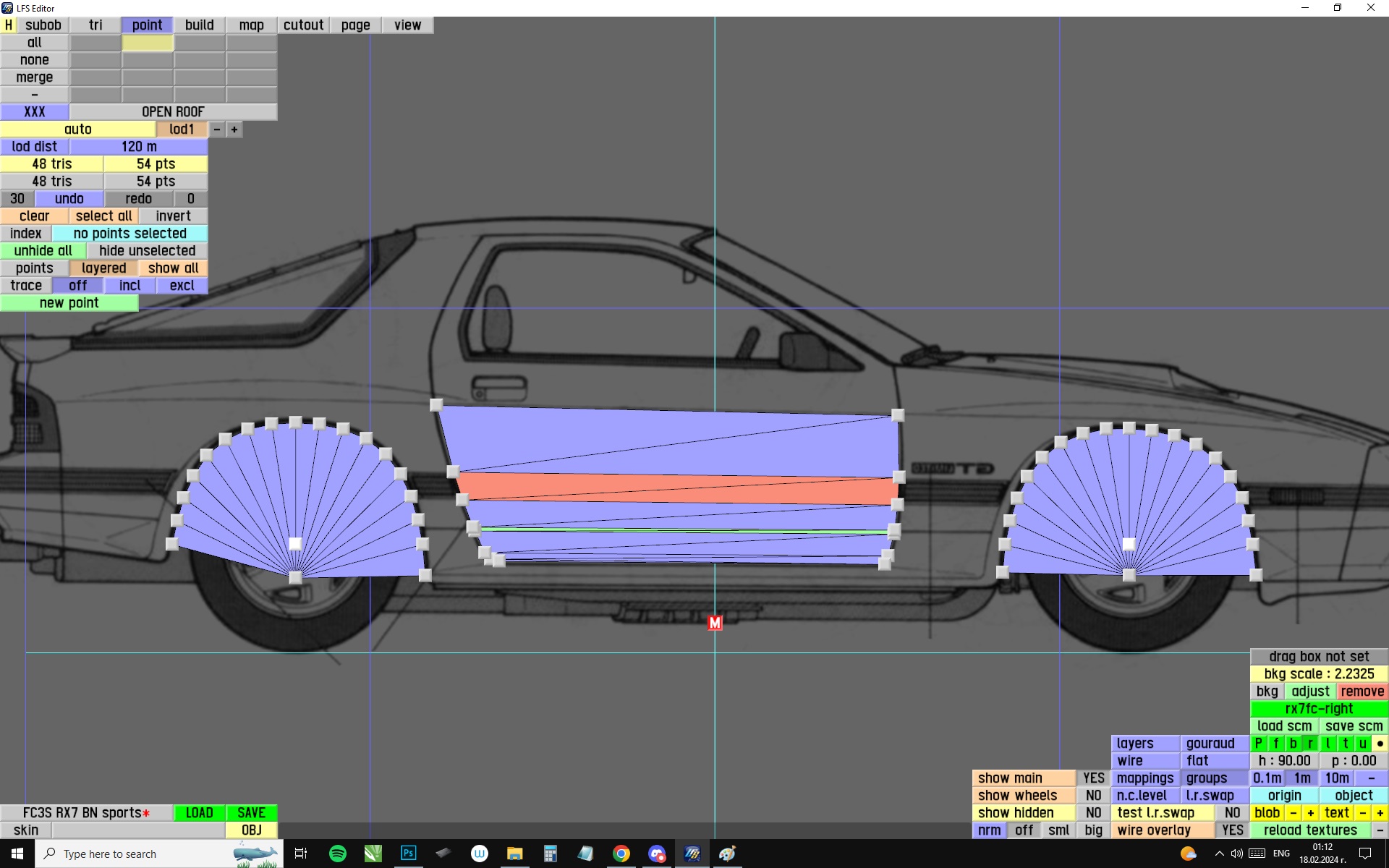This screenshot has width=1389, height=868.
Task: Click the H hide-interface button
Action: (x=8, y=25)
